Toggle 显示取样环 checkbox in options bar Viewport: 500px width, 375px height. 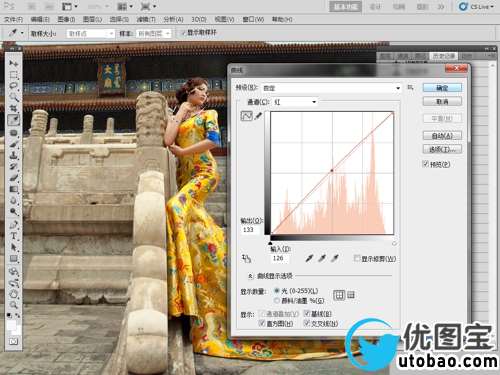click(183, 33)
